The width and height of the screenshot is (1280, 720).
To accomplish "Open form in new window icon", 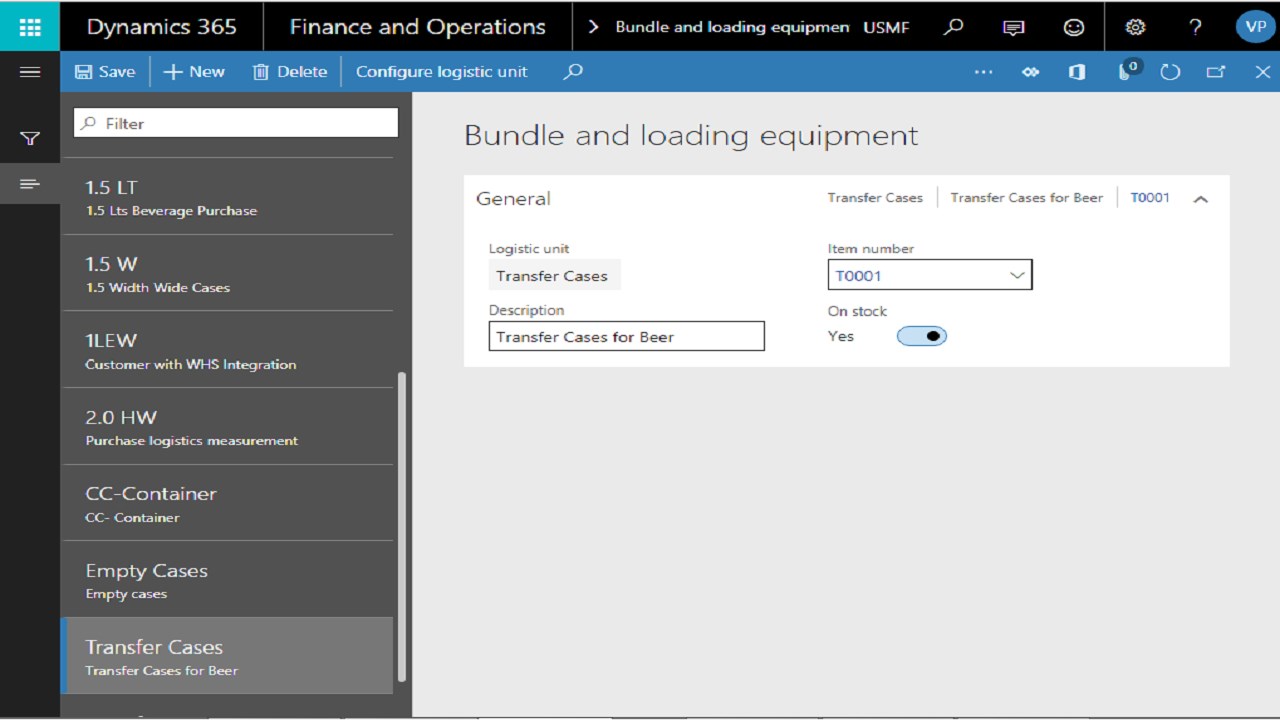I will coord(1216,72).
